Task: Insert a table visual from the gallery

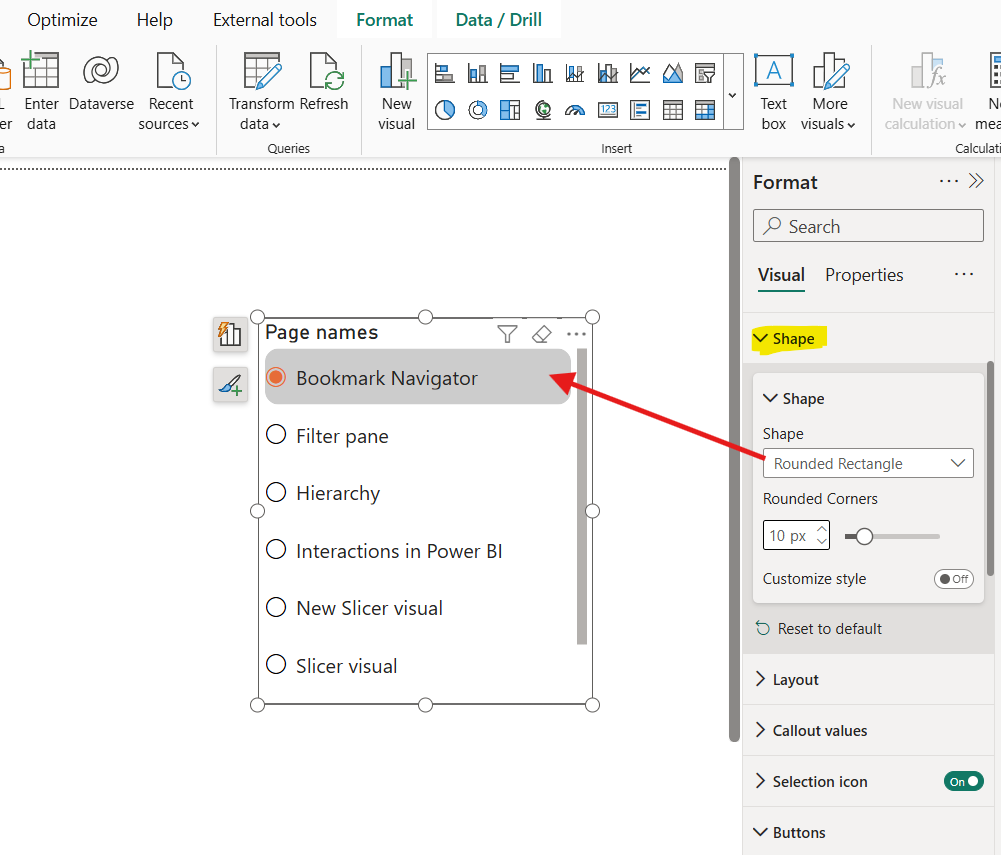Action: pos(673,110)
